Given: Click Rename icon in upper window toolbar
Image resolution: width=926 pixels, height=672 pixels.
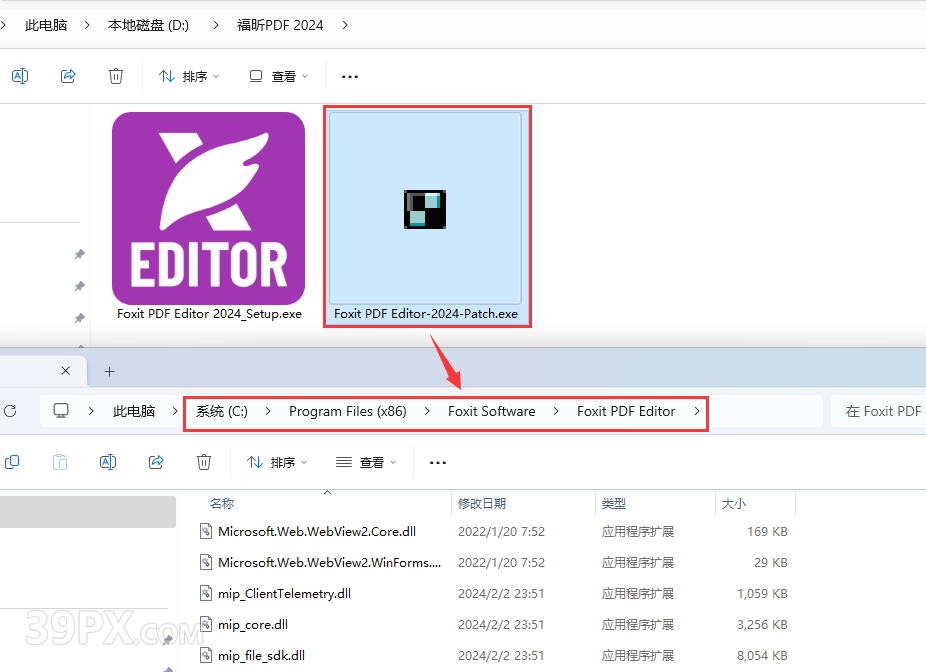Looking at the screenshot, I should click(x=20, y=76).
